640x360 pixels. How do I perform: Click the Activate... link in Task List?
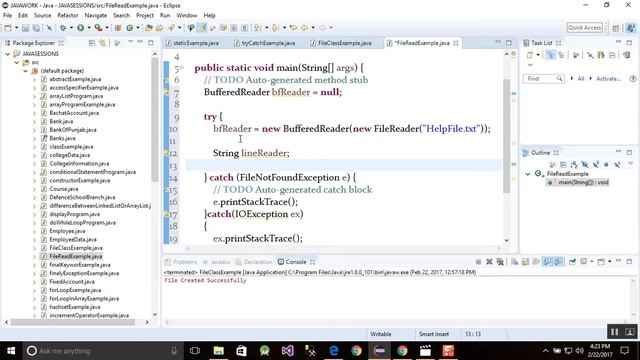pyautogui.click(x=608, y=78)
